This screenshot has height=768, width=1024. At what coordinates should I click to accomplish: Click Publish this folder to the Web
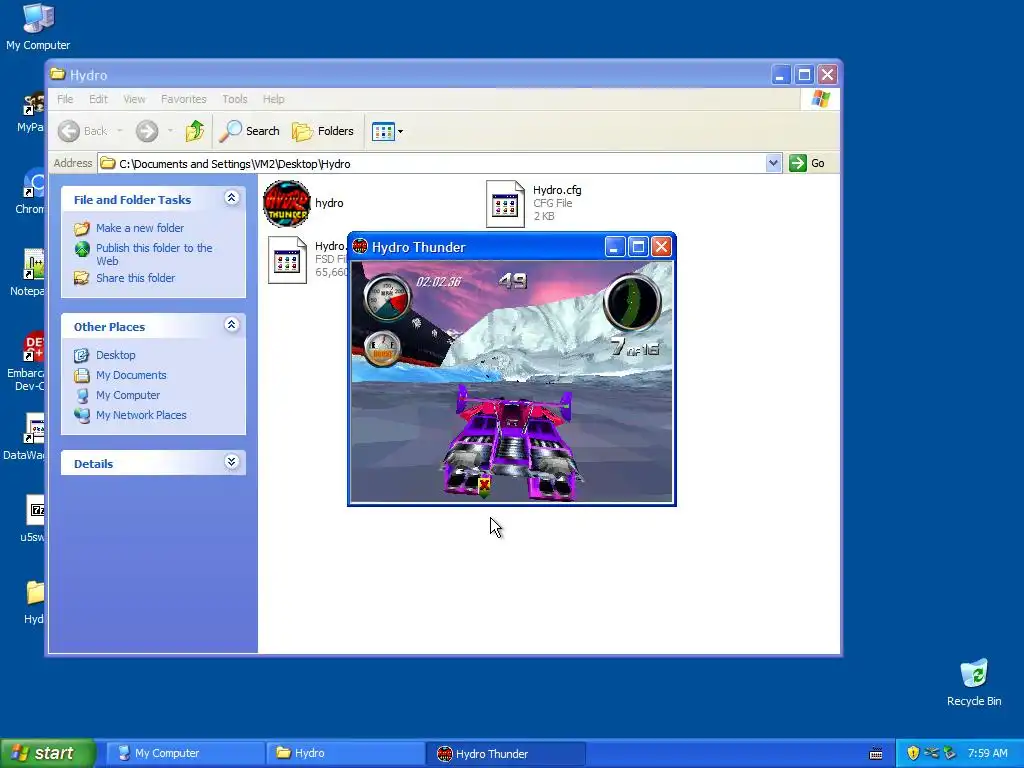coord(154,254)
